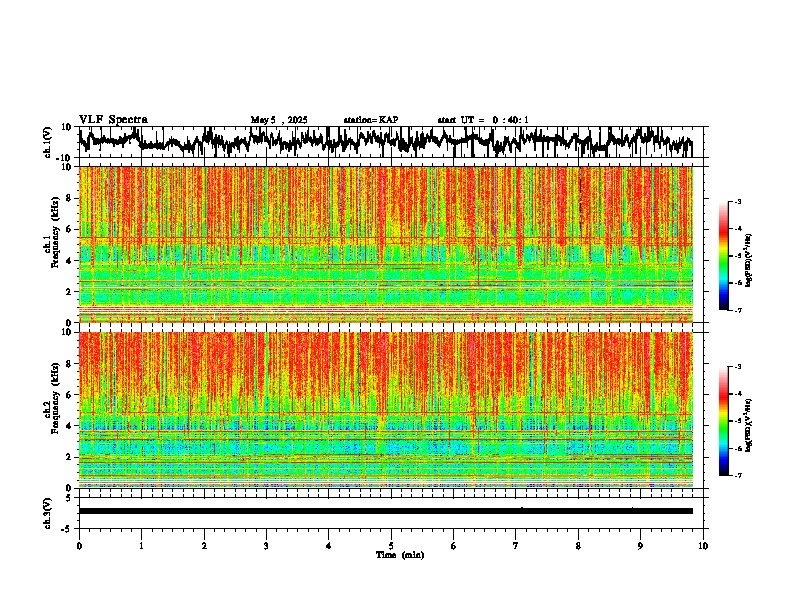Click the time axis tick label "3"
This screenshot has height=612, width=792.
[266, 546]
